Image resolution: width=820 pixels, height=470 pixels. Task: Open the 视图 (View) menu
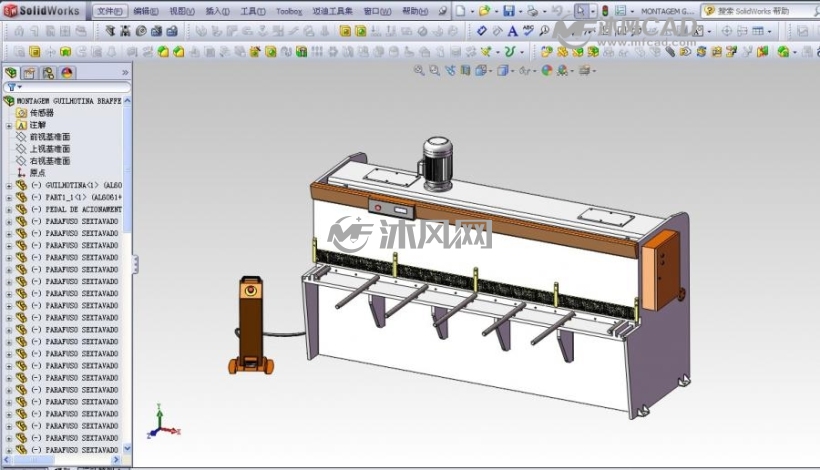coord(181,11)
